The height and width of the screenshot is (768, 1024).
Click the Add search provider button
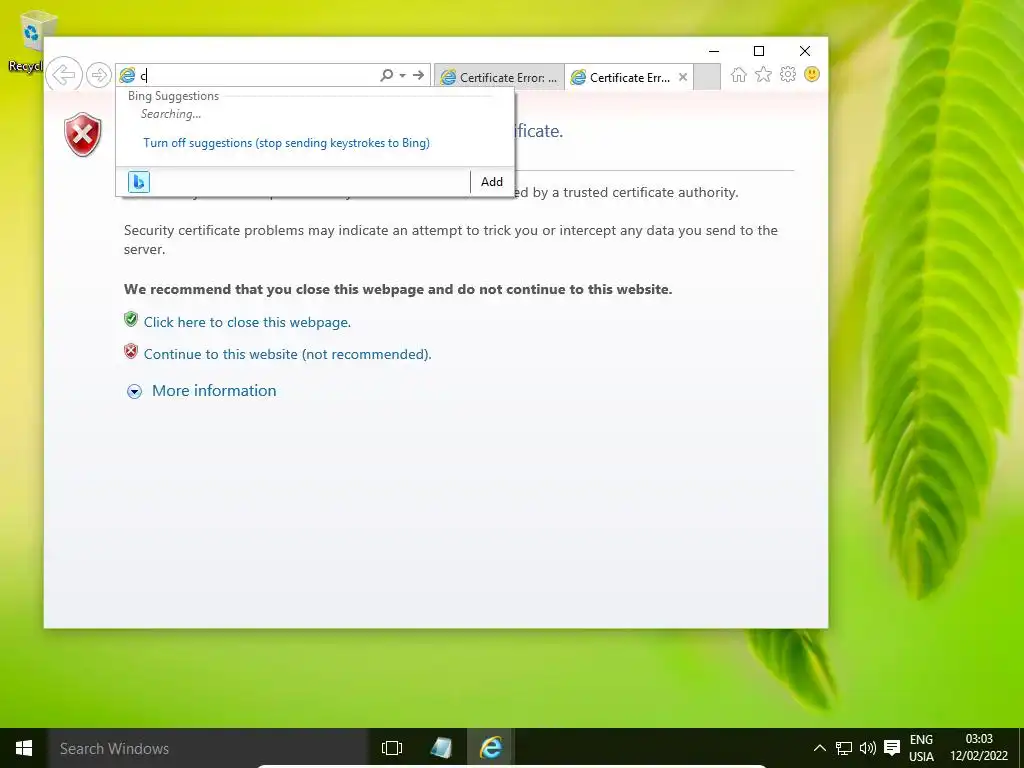(x=492, y=182)
